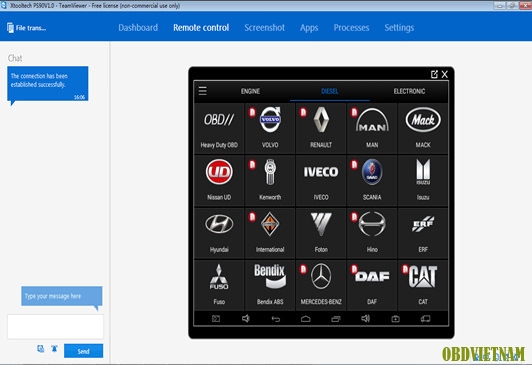Click the chat message input field

tap(55, 326)
